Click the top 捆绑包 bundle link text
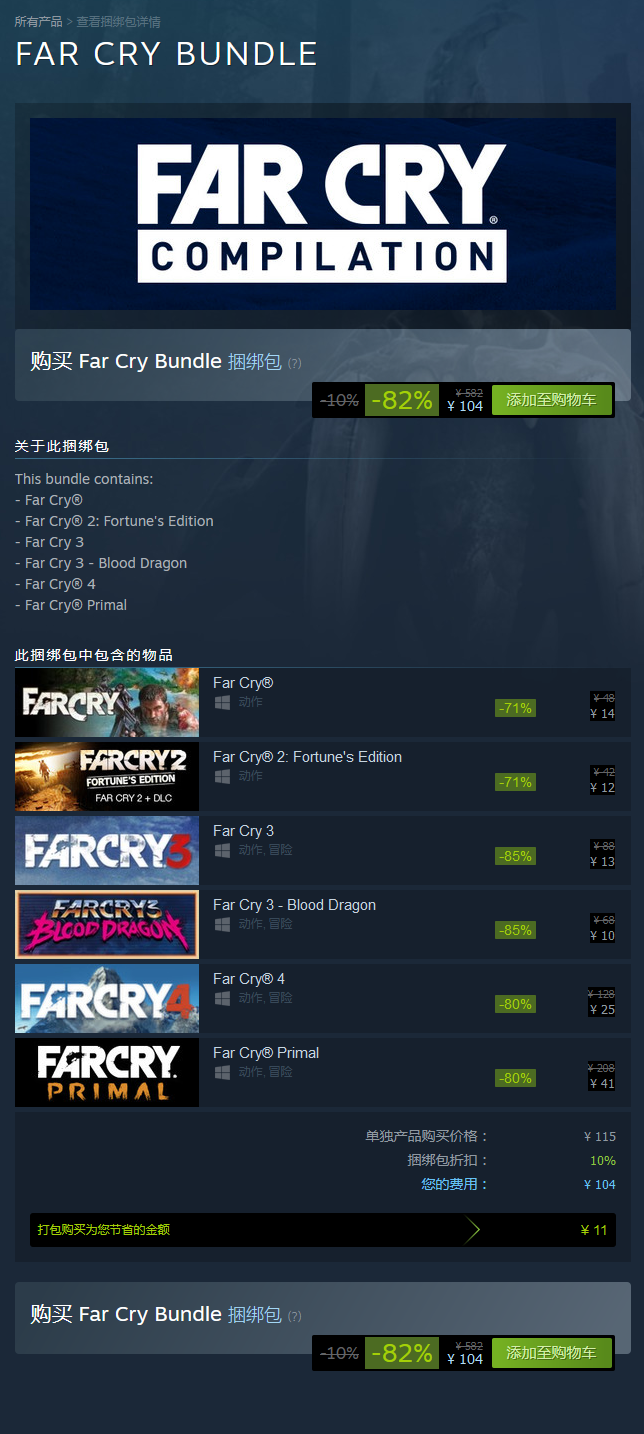The width and height of the screenshot is (644, 1434). pyautogui.click(x=254, y=362)
